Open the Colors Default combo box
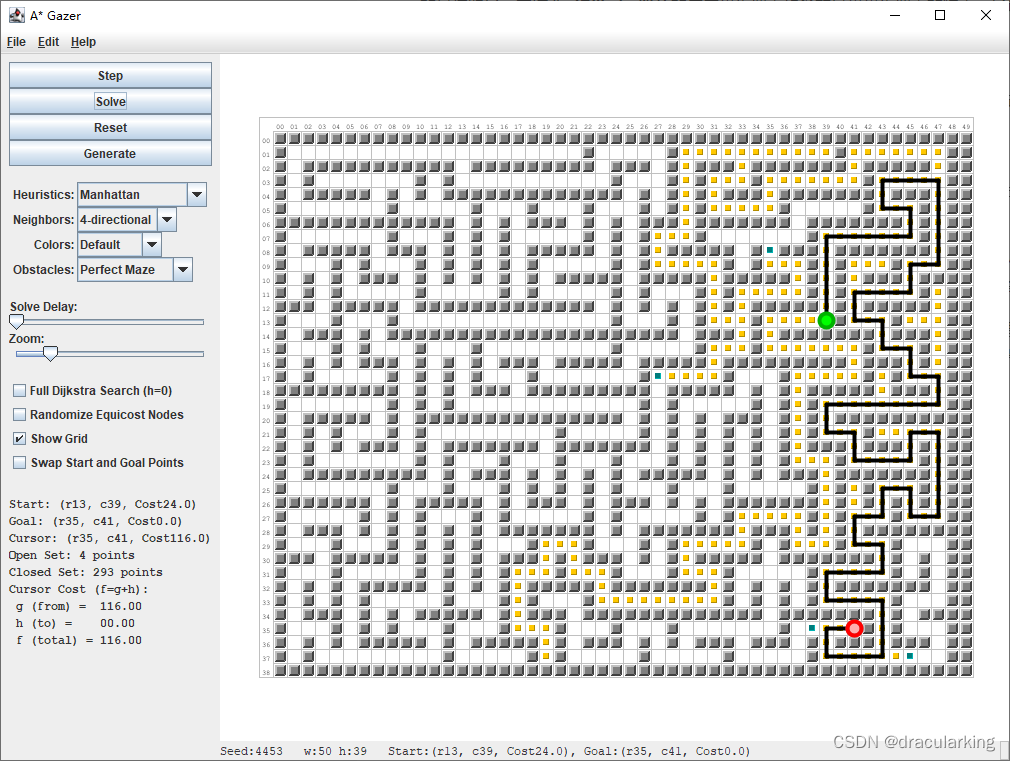Viewport: 1010px width, 761px height. (119, 245)
